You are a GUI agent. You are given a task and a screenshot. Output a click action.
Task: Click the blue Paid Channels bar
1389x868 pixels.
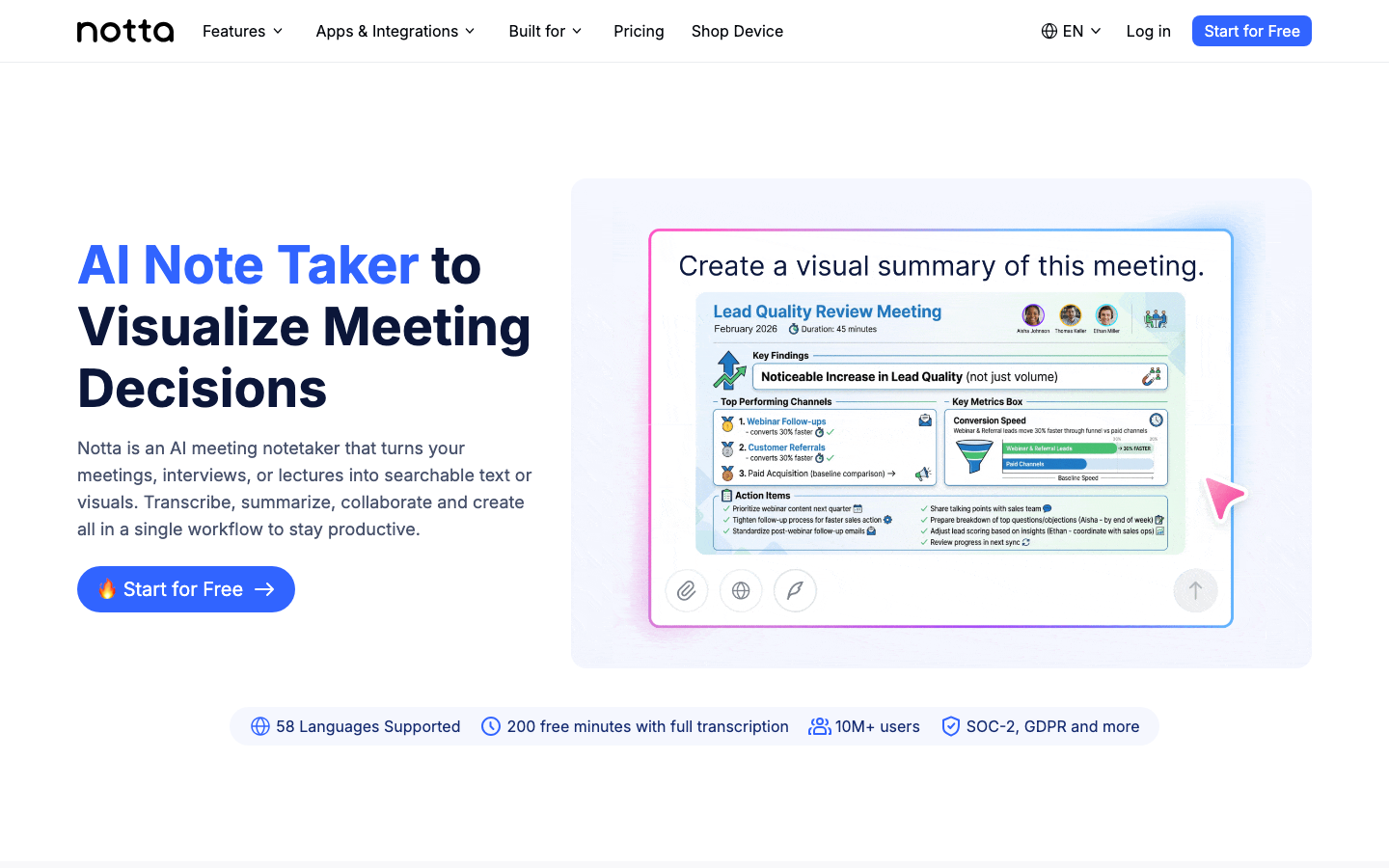click(1045, 464)
